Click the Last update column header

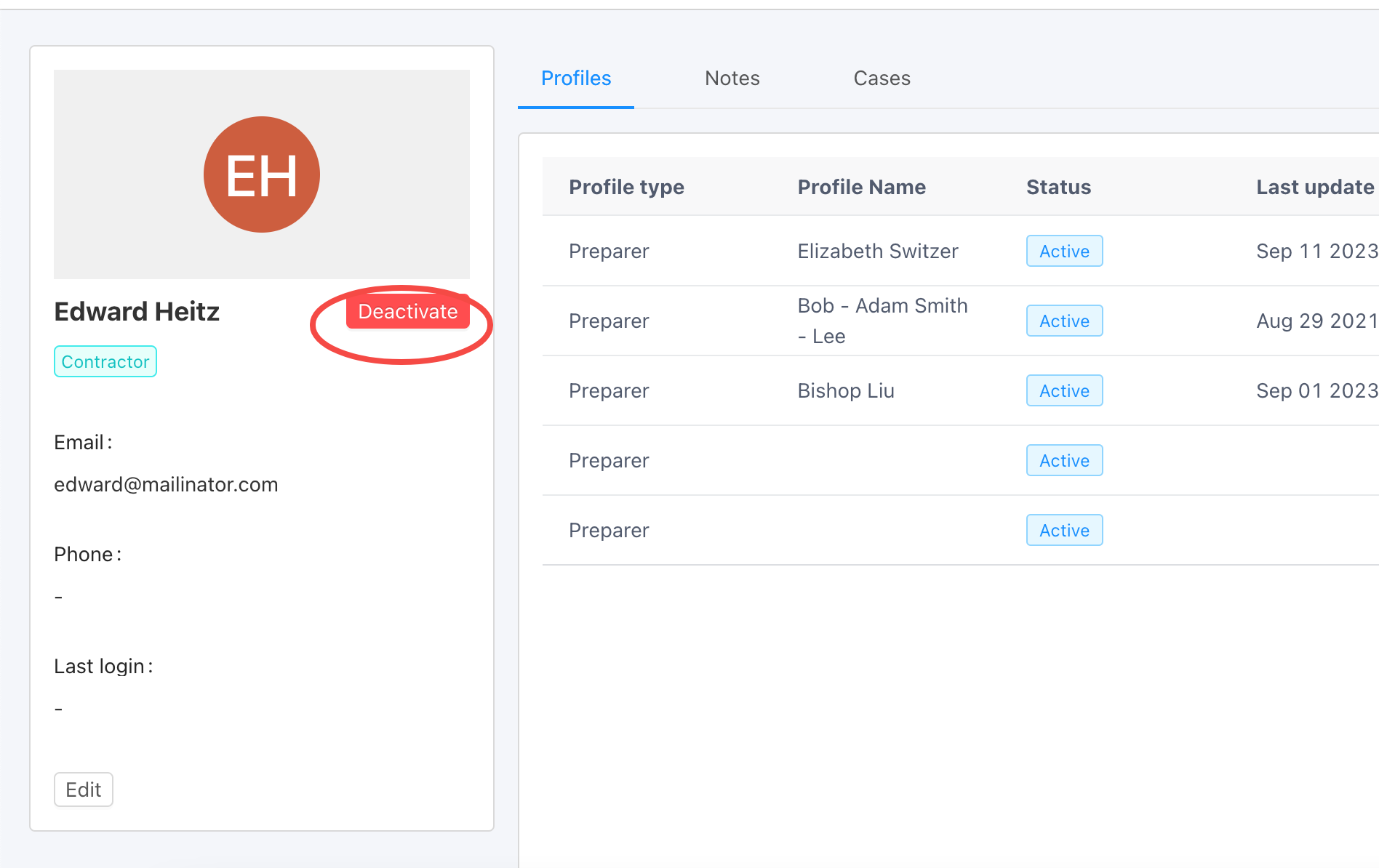click(x=1315, y=188)
